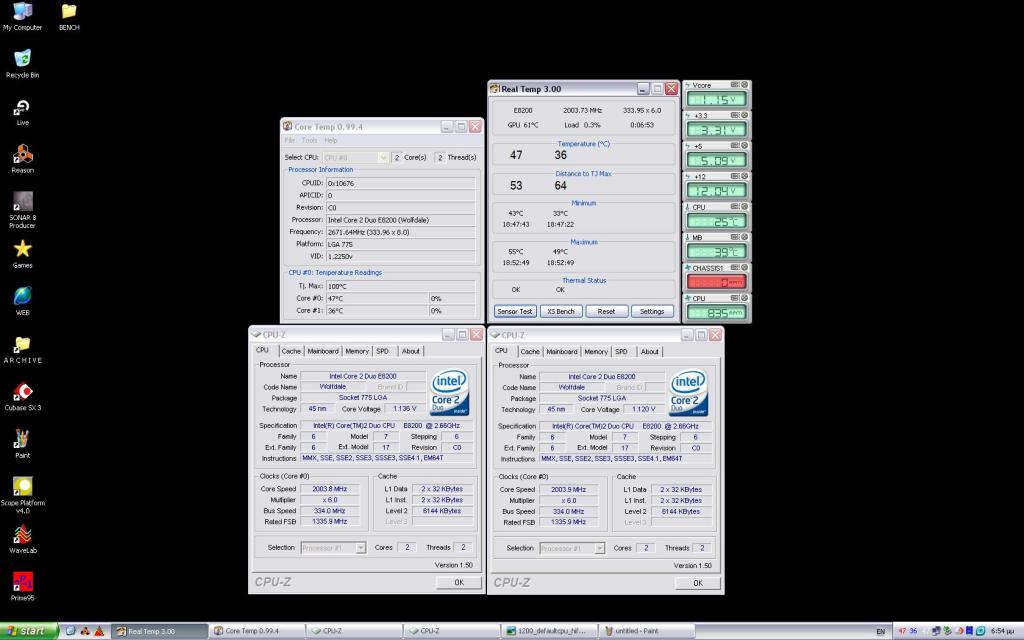The height and width of the screenshot is (640, 1024).
Task: Switch to untitled - Paint taskbar button
Action: (x=646, y=632)
